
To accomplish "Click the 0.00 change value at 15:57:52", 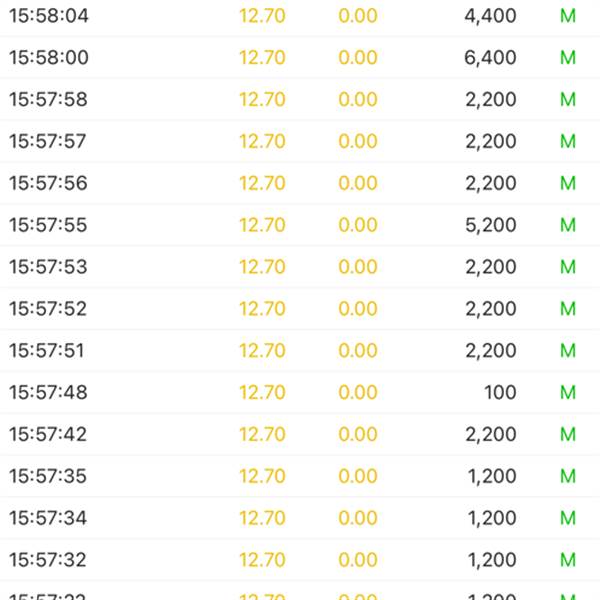I will [x=358, y=309].
